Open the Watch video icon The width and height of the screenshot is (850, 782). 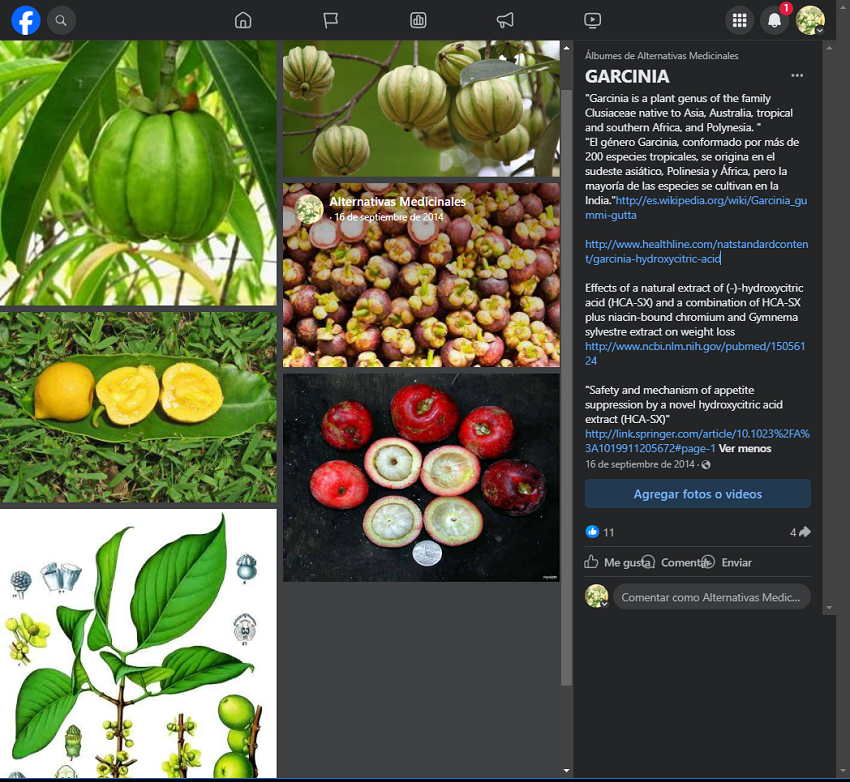[592, 20]
